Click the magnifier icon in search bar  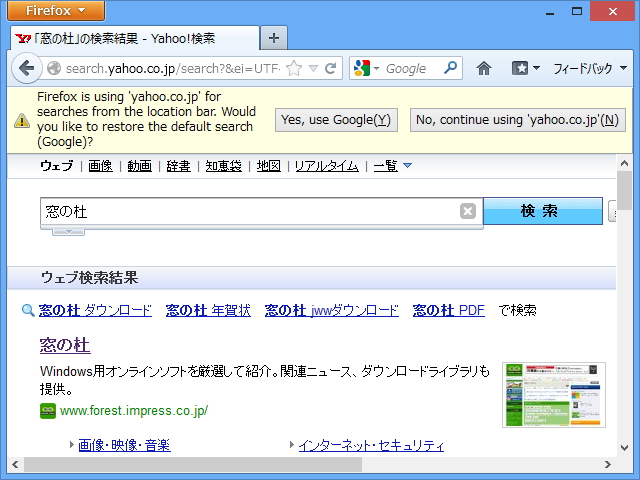(x=451, y=67)
